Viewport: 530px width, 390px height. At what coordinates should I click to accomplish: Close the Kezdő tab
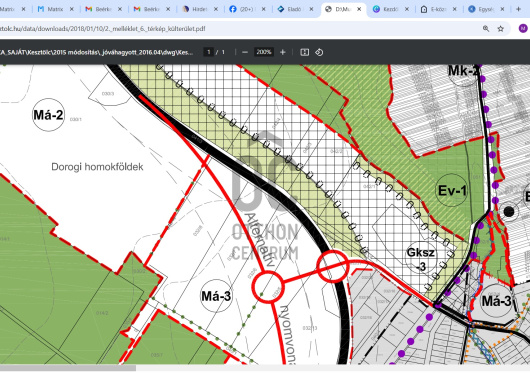coord(407,9)
